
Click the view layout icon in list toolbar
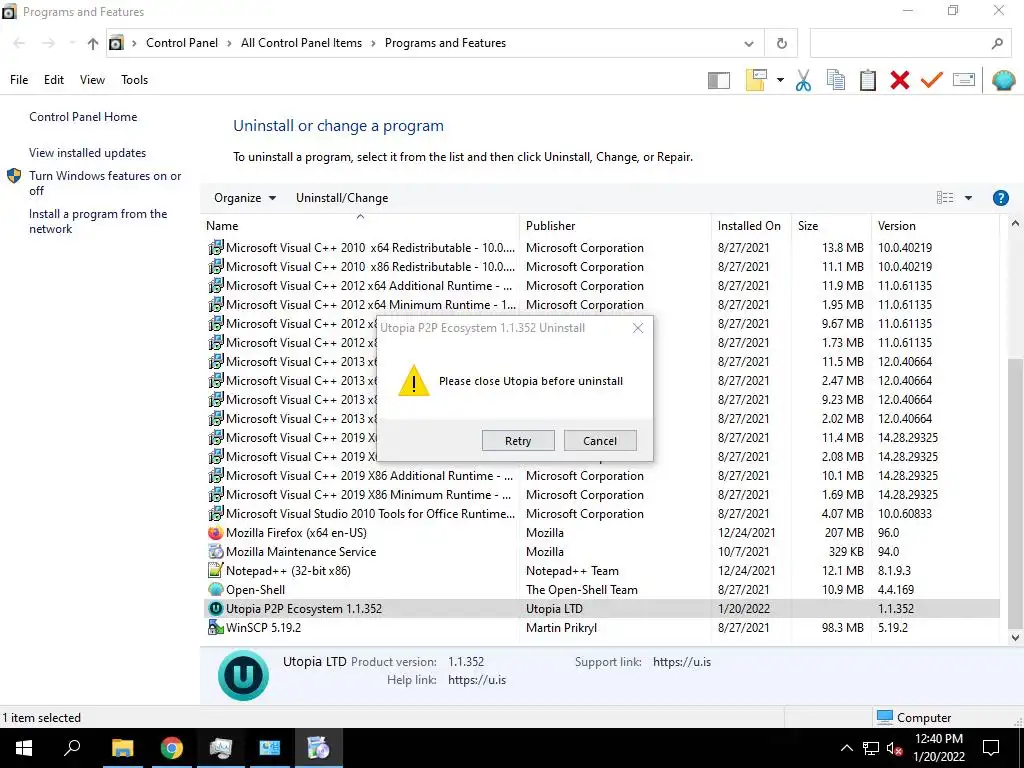pos(945,198)
